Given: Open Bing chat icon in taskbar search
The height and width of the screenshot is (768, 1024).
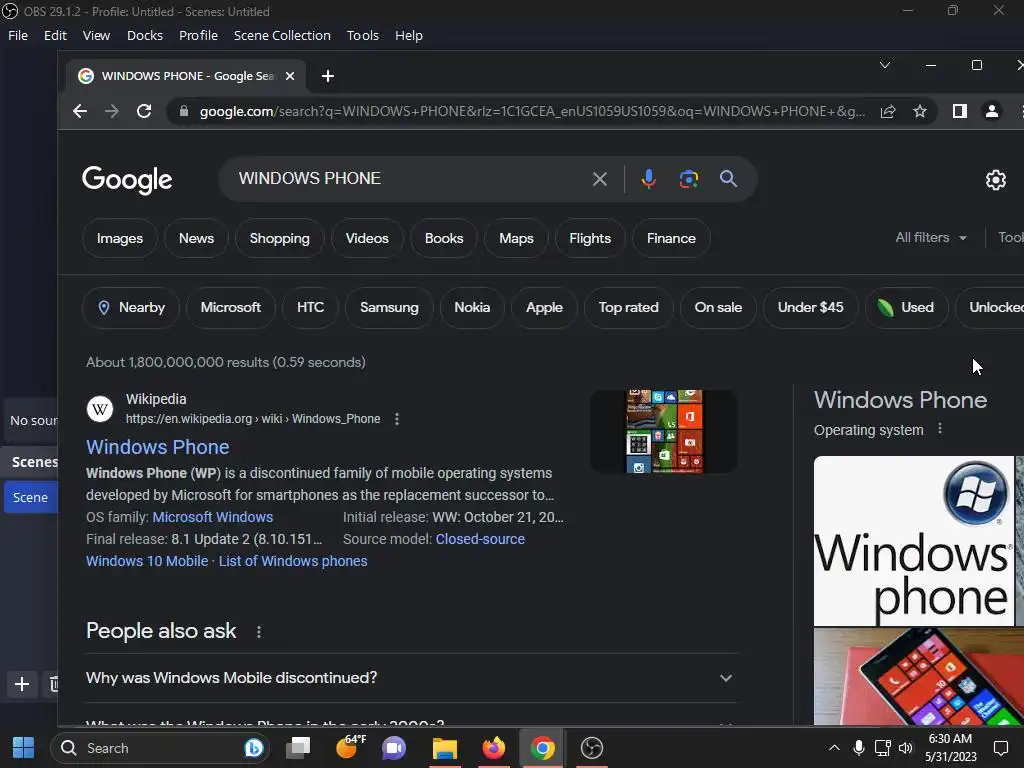Looking at the screenshot, I should [253, 748].
